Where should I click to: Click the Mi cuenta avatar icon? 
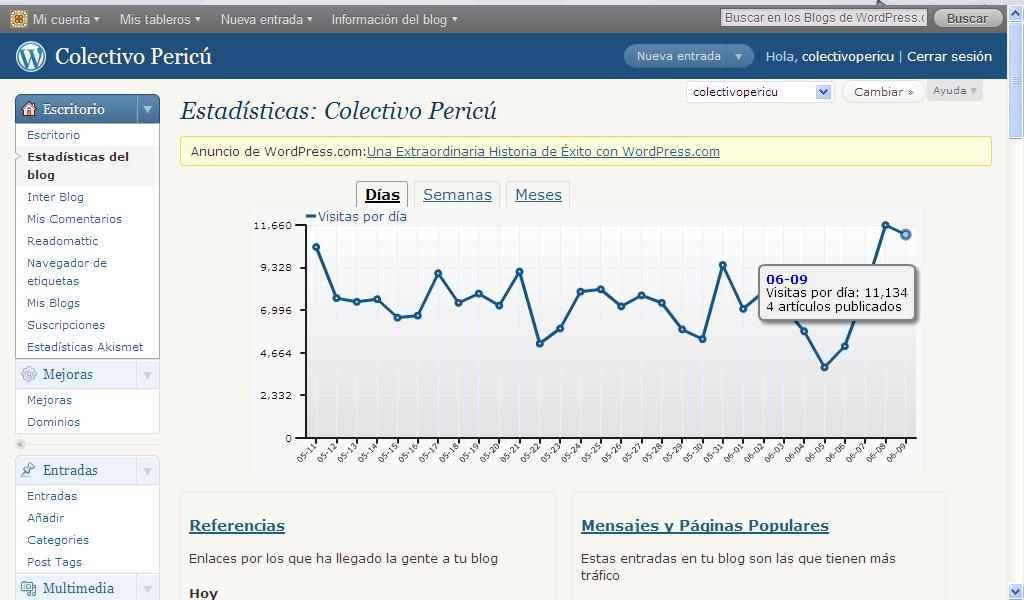[18, 19]
